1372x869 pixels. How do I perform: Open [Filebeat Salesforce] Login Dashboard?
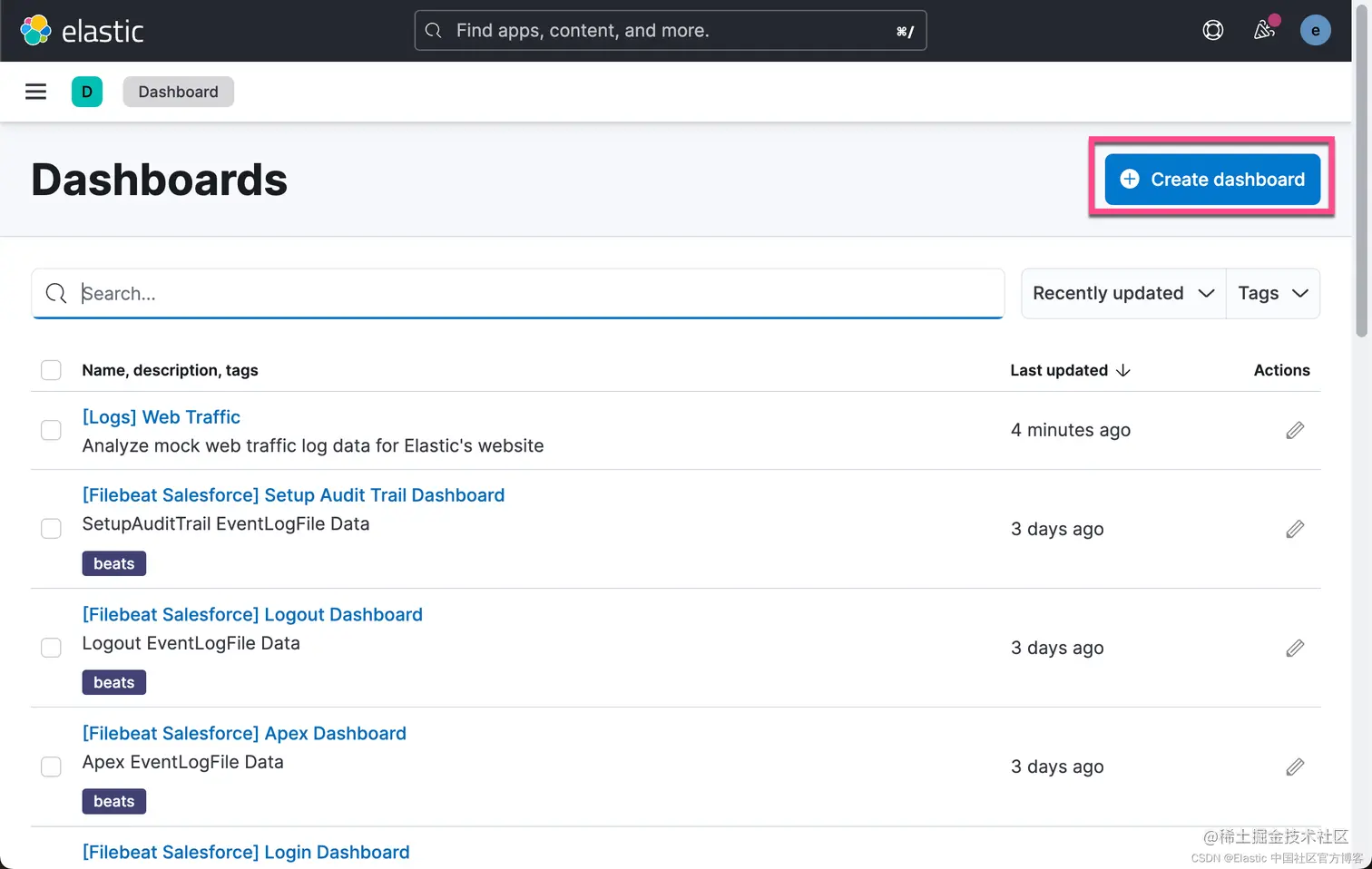click(246, 852)
